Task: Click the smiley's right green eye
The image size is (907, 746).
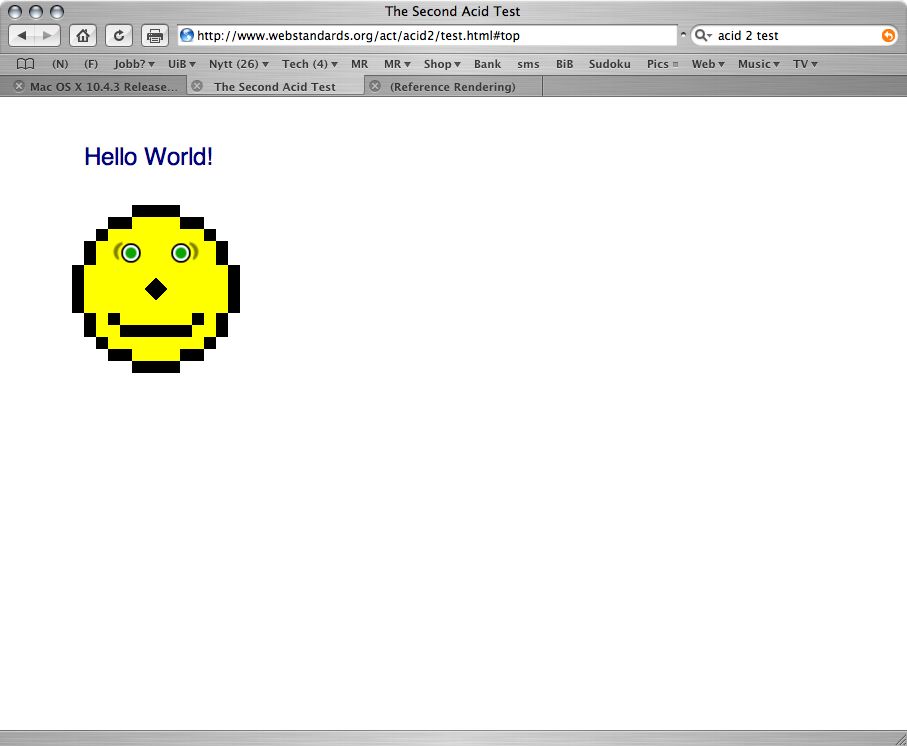Action: tap(181, 253)
